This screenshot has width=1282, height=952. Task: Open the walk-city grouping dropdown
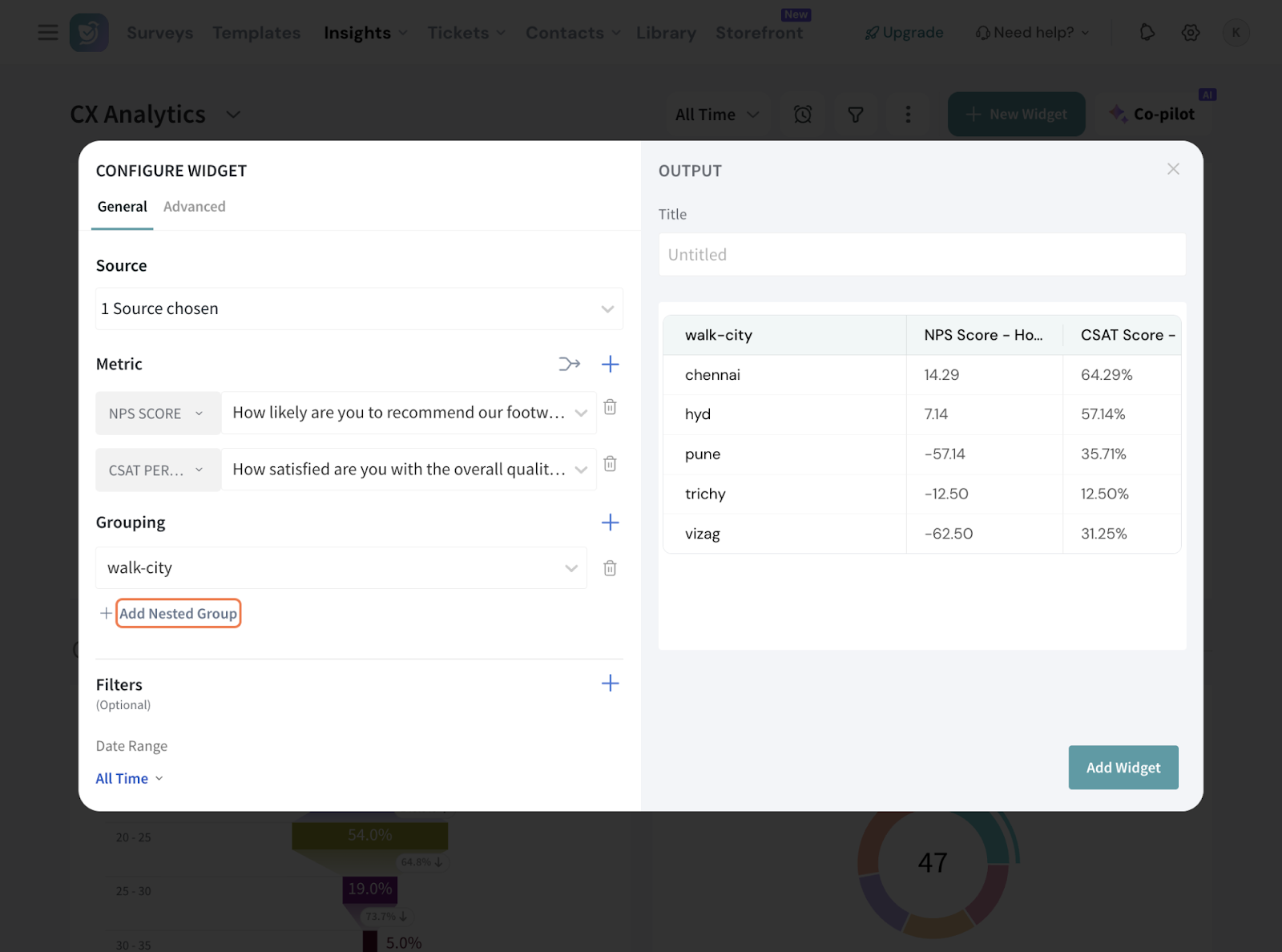pyautogui.click(x=341, y=568)
